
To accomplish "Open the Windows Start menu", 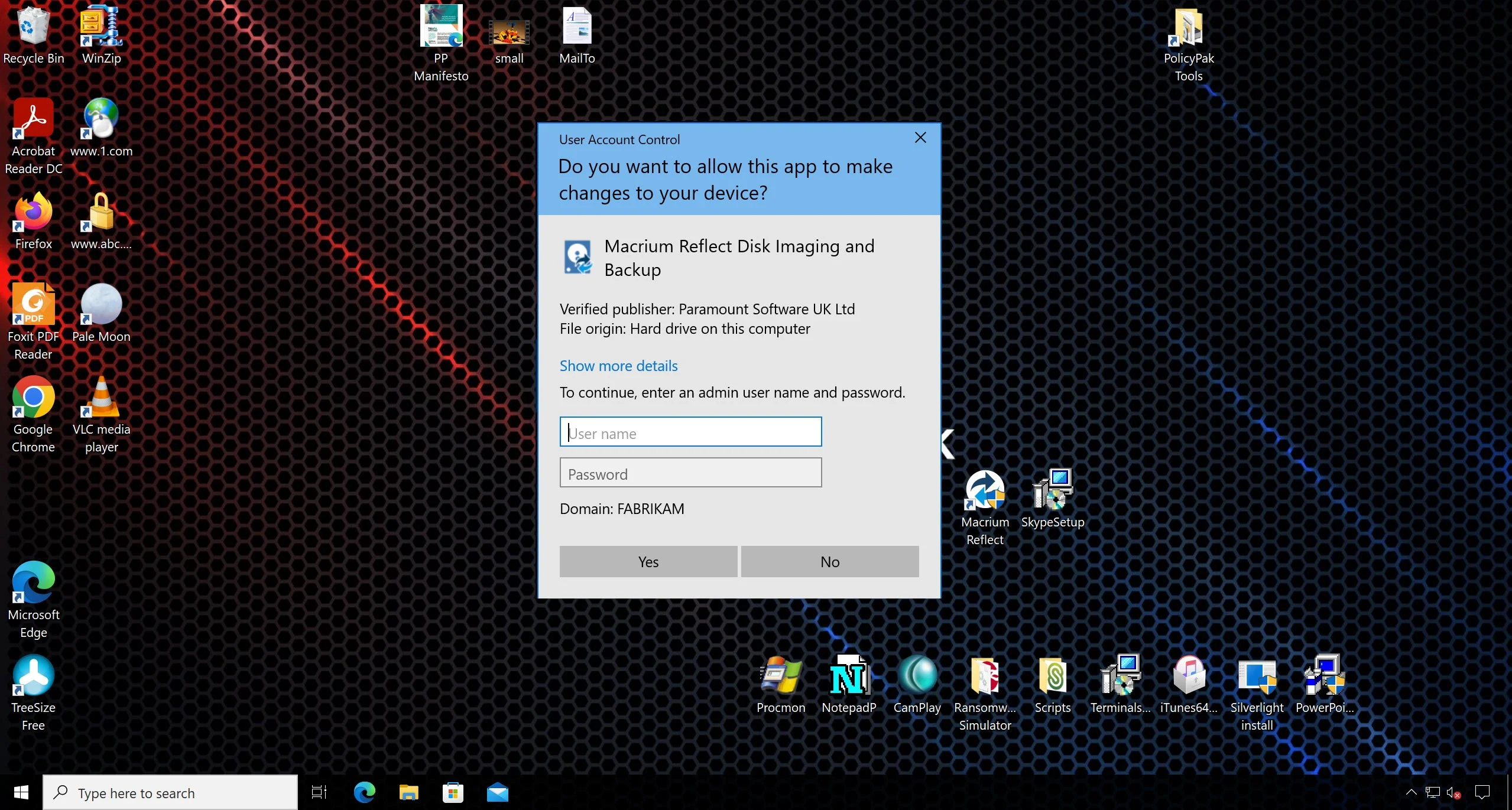I will point(21,792).
